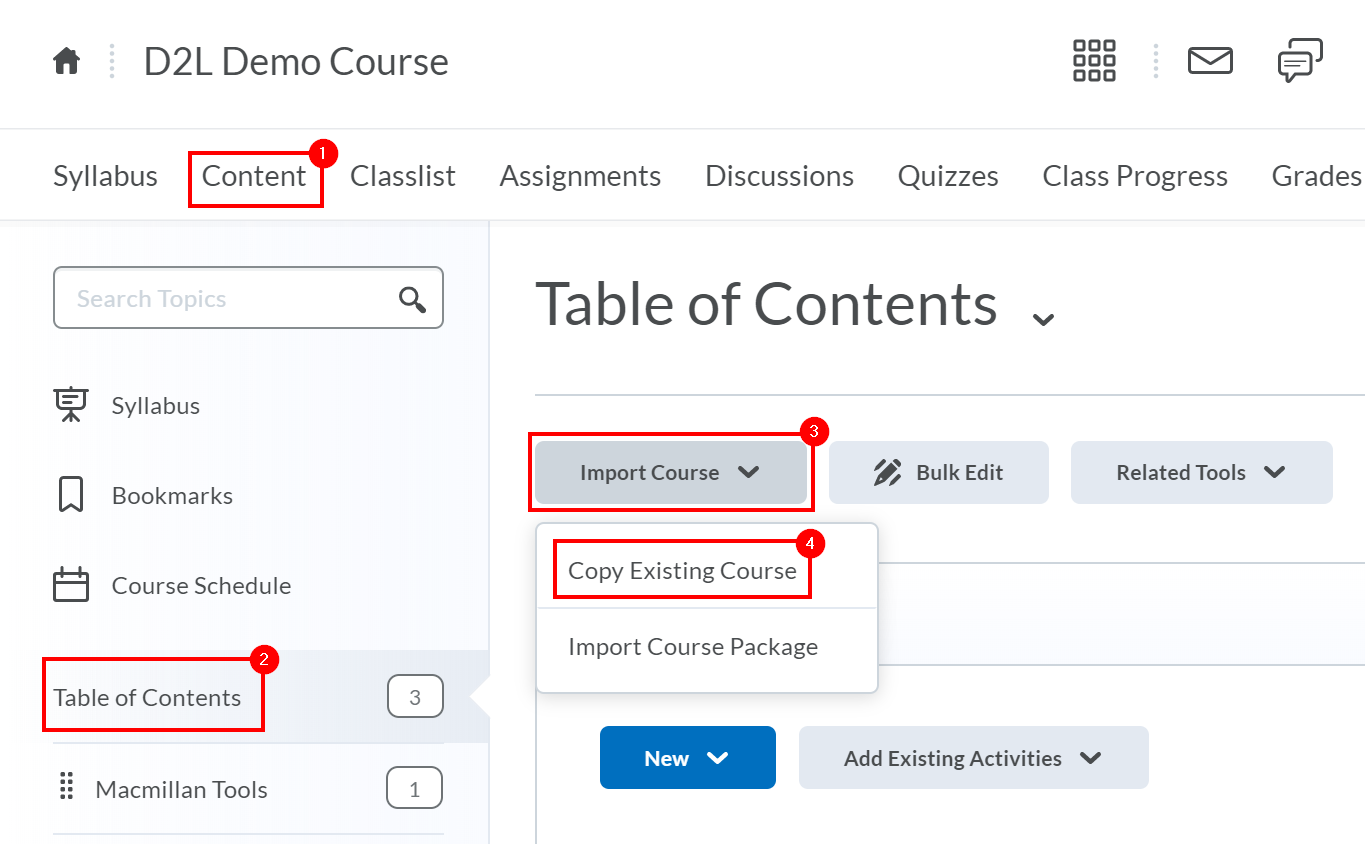Expand Add Existing Activities menu
Image resolution: width=1365 pixels, height=844 pixels.
[973, 758]
